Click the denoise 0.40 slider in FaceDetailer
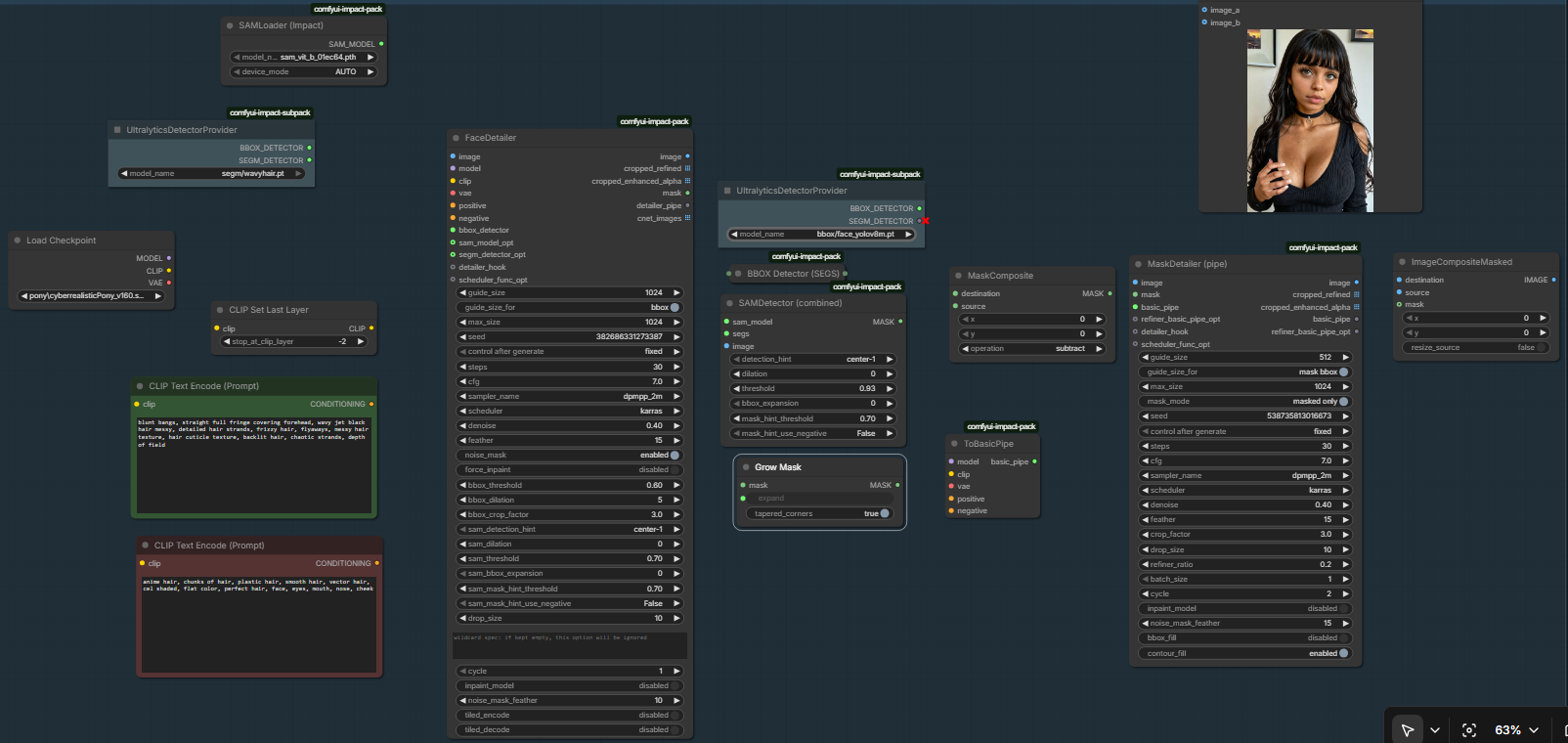The width and height of the screenshot is (1568, 743). (569, 425)
